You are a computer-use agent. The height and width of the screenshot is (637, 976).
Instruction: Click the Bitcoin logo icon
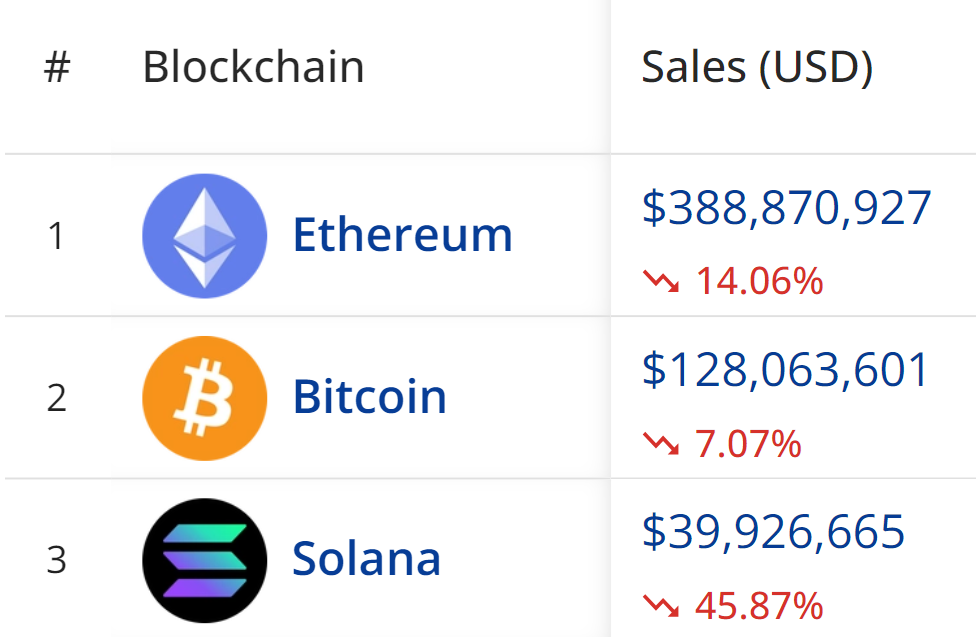coord(205,398)
